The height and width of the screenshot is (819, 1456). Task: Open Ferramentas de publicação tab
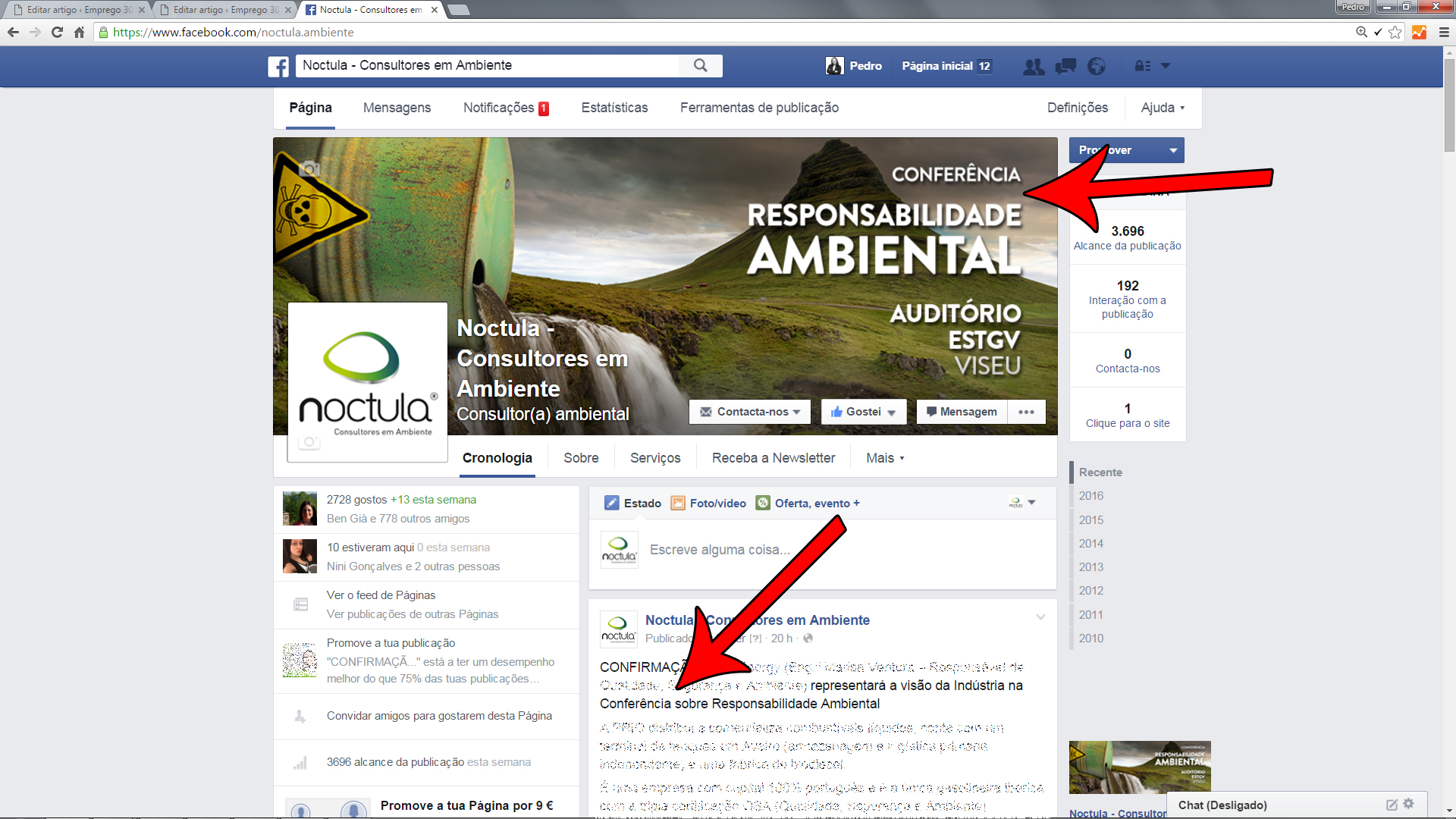[759, 108]
